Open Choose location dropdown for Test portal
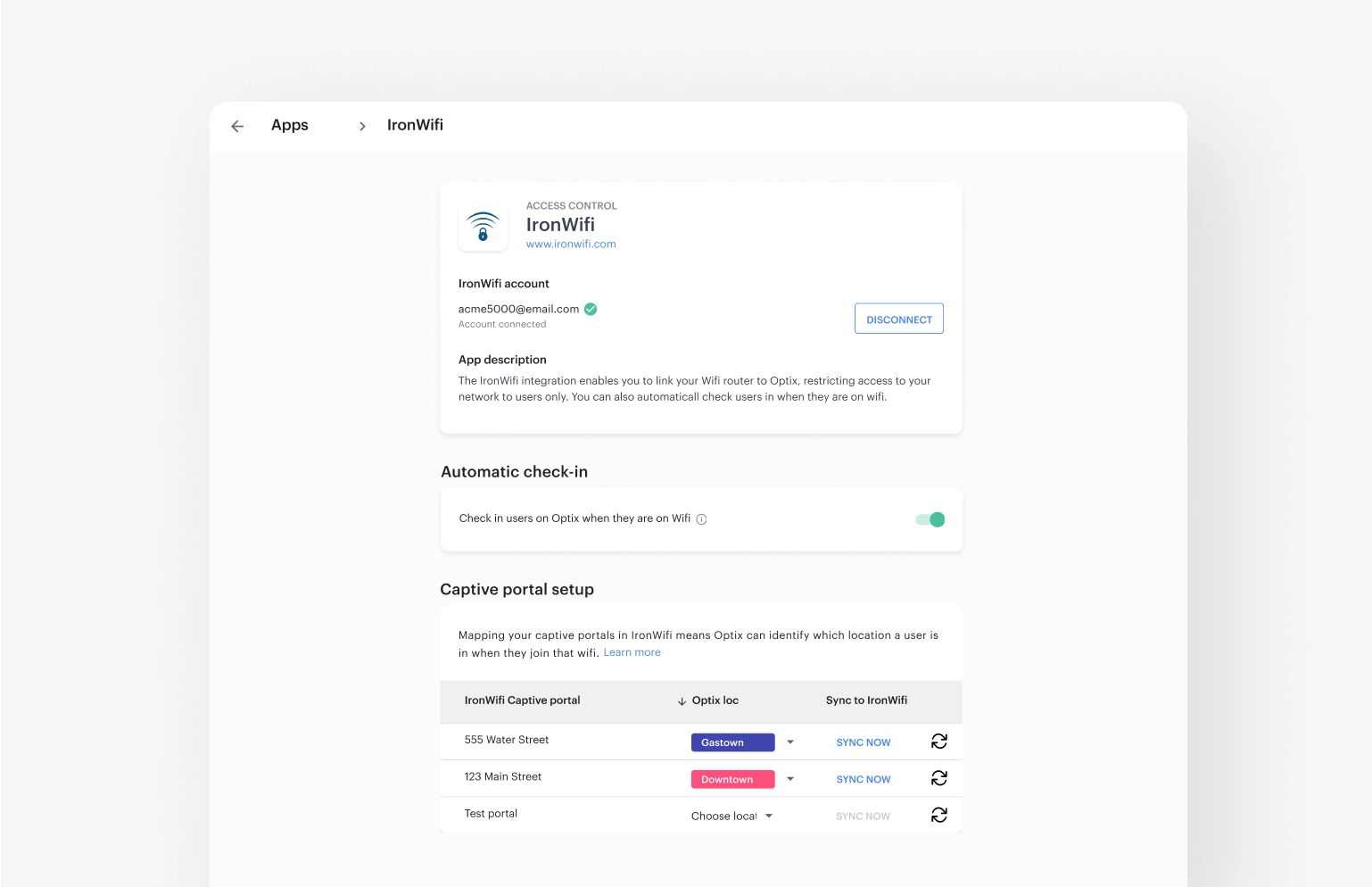The width and height of the screenshot is (1372, 887). coord(731,816)
